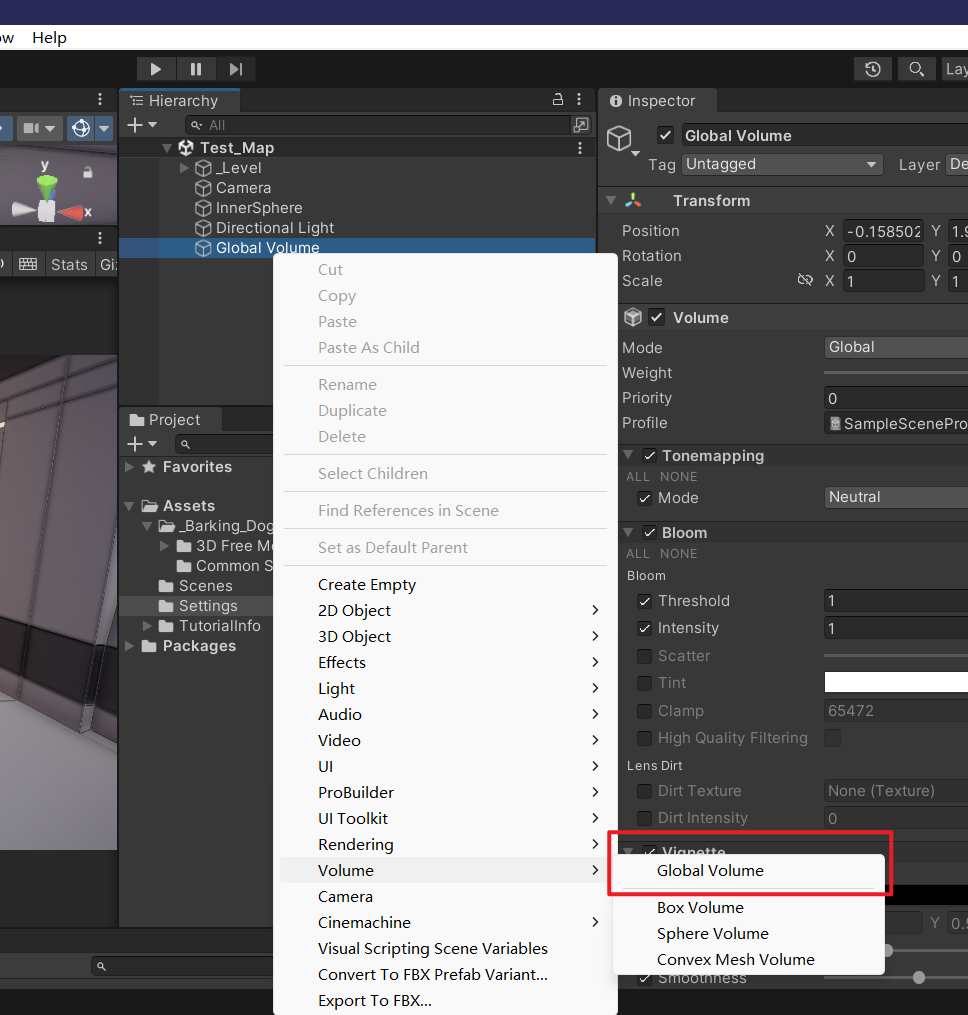Click the GameObject cube icon in Inspector
This screenshot has width=968, height=1015.
pos(619,138)
